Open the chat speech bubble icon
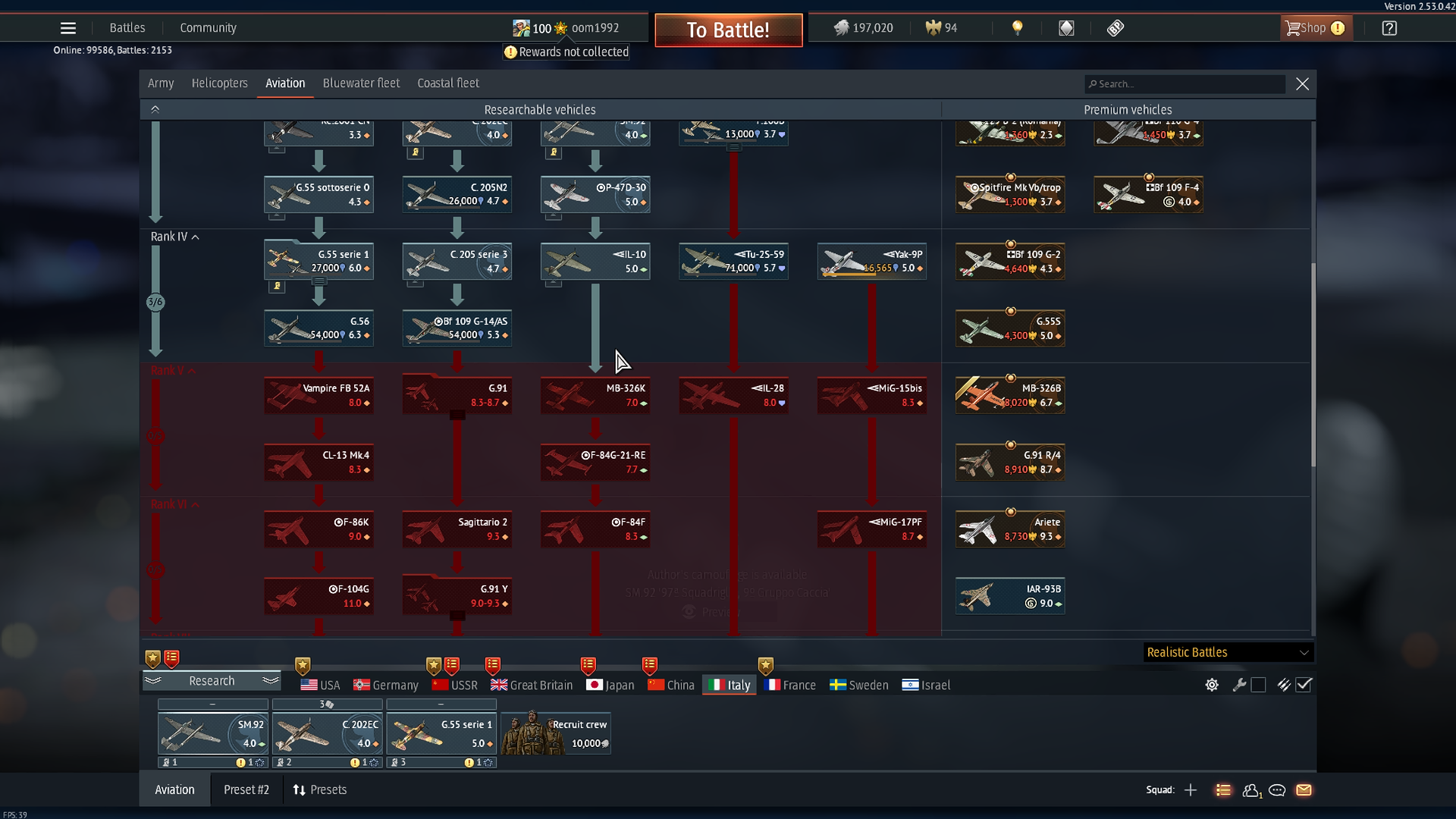The image size is (1456, 819). coord(1277,790)
